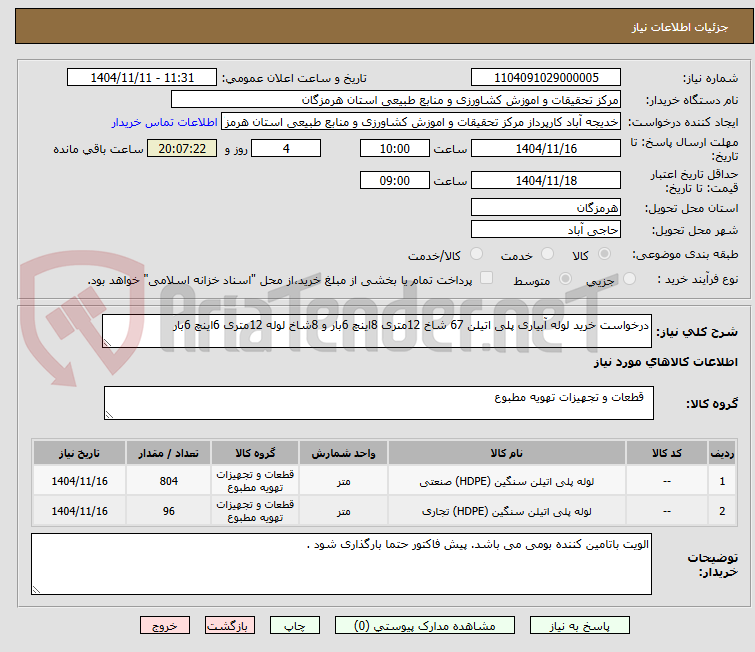Toggle the اسناد خزانه اسلامی payment checkbox

[487, 278]
